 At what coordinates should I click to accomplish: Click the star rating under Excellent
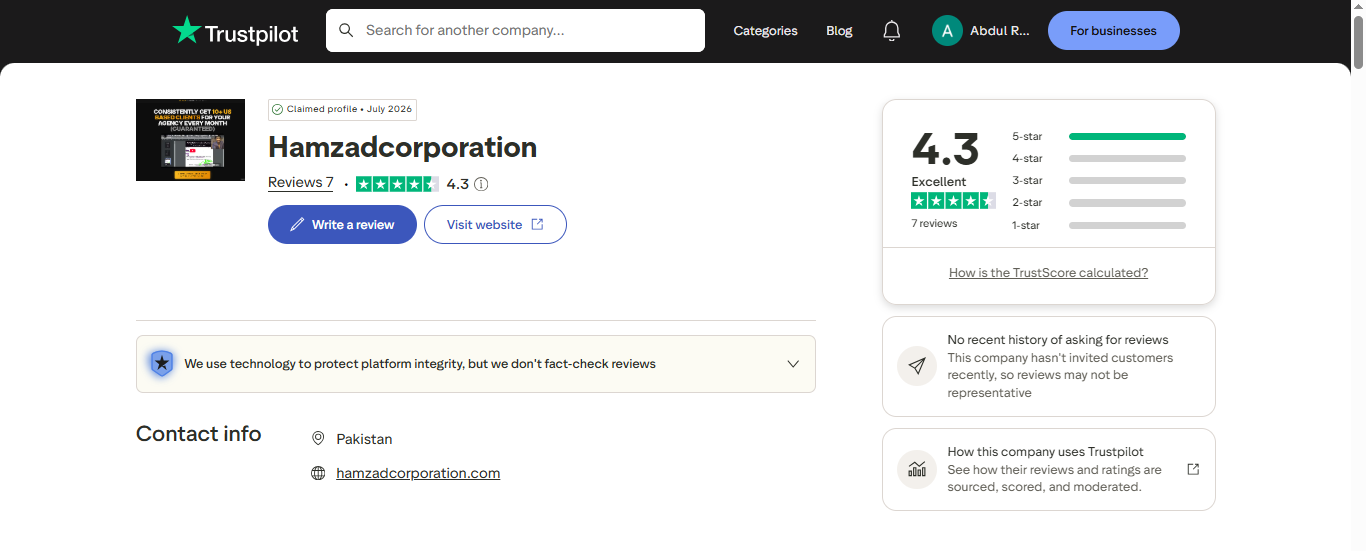(x=953, y=201)
